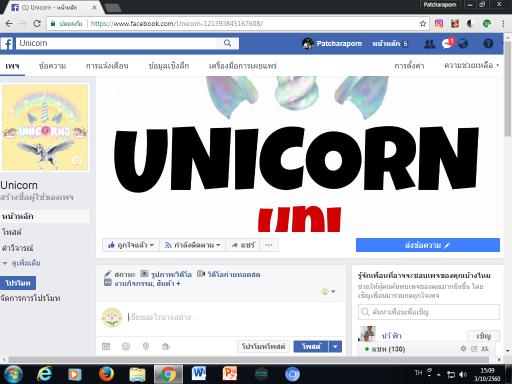Open the friend requests icon
This screenshot has height=384, width=512.
click(429, 44)
